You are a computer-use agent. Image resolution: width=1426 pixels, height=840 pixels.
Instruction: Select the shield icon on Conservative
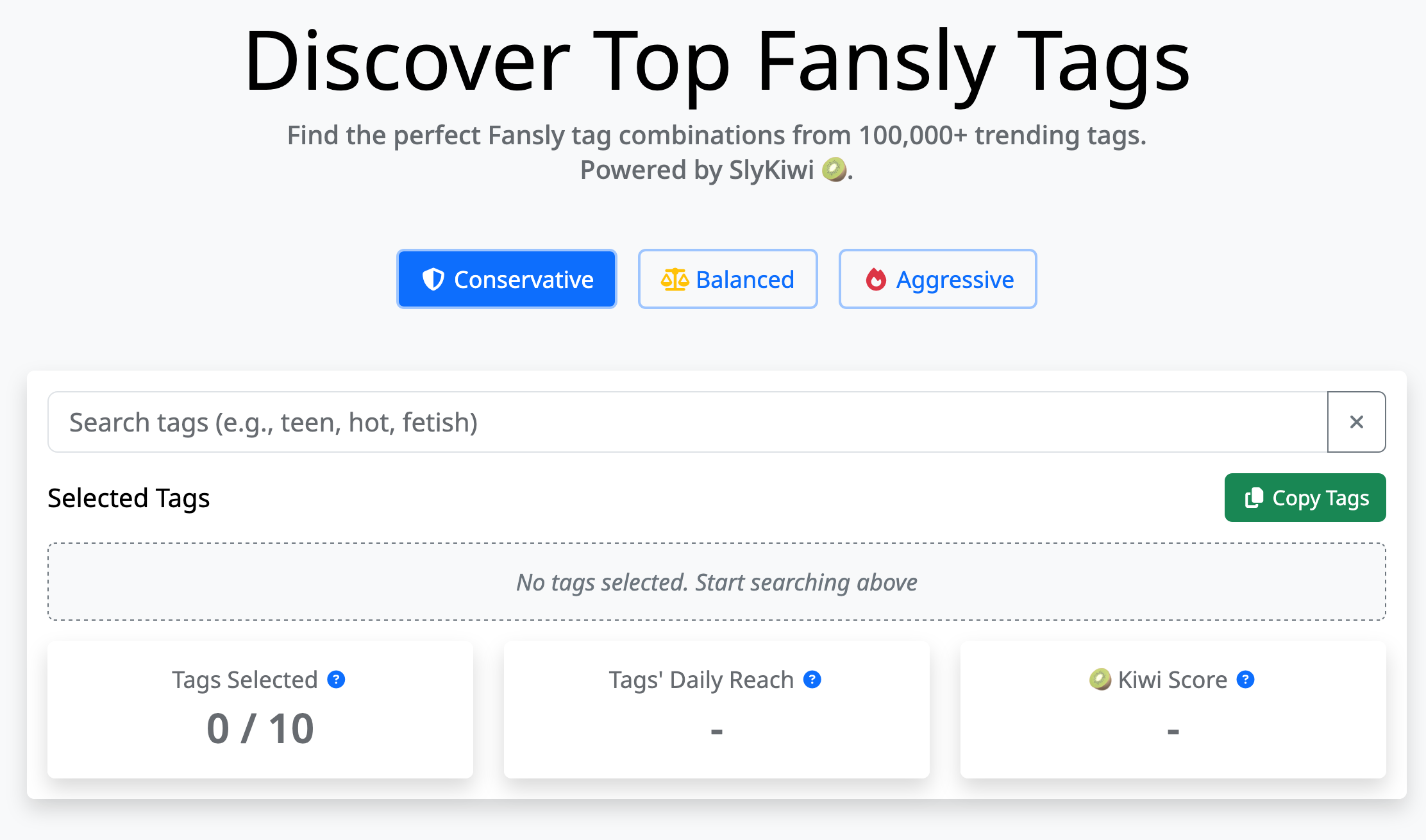click(433, 279)
